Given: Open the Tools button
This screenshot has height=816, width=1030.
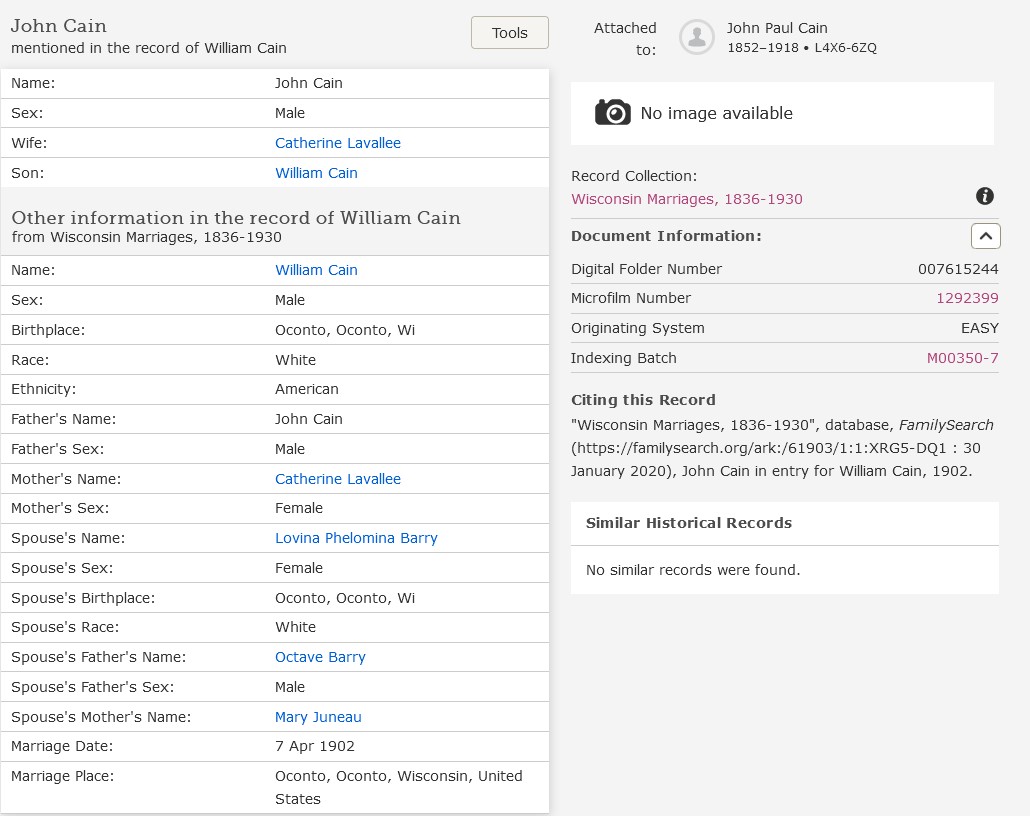Looking at the screenshot, I should point(509,33).
